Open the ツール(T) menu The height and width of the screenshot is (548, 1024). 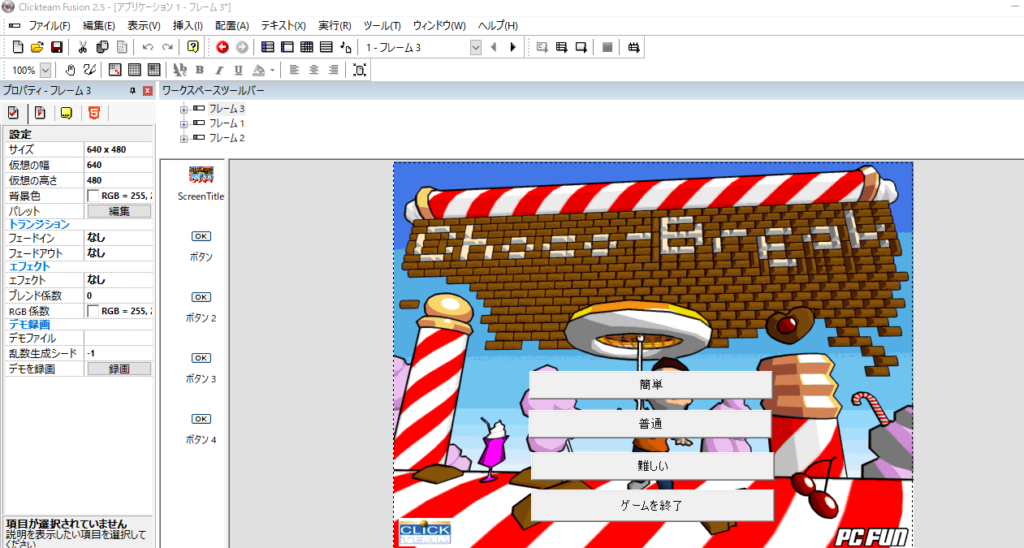[382, 25]
